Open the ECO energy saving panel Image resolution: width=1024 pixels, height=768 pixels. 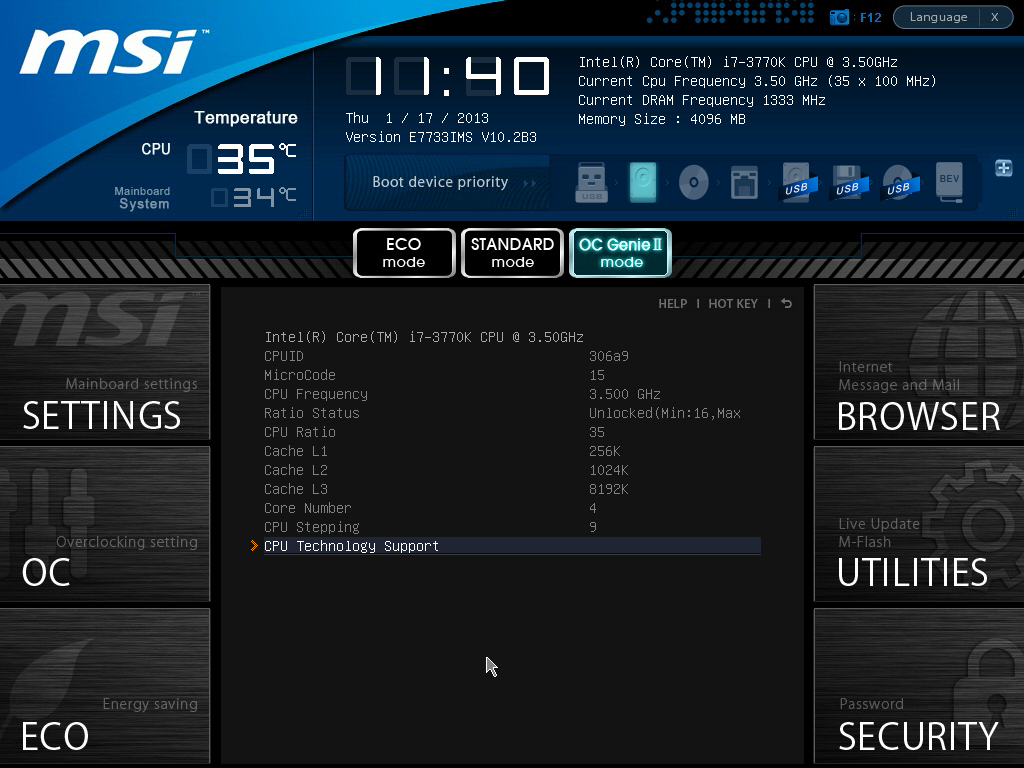click(x=105, y=686)
